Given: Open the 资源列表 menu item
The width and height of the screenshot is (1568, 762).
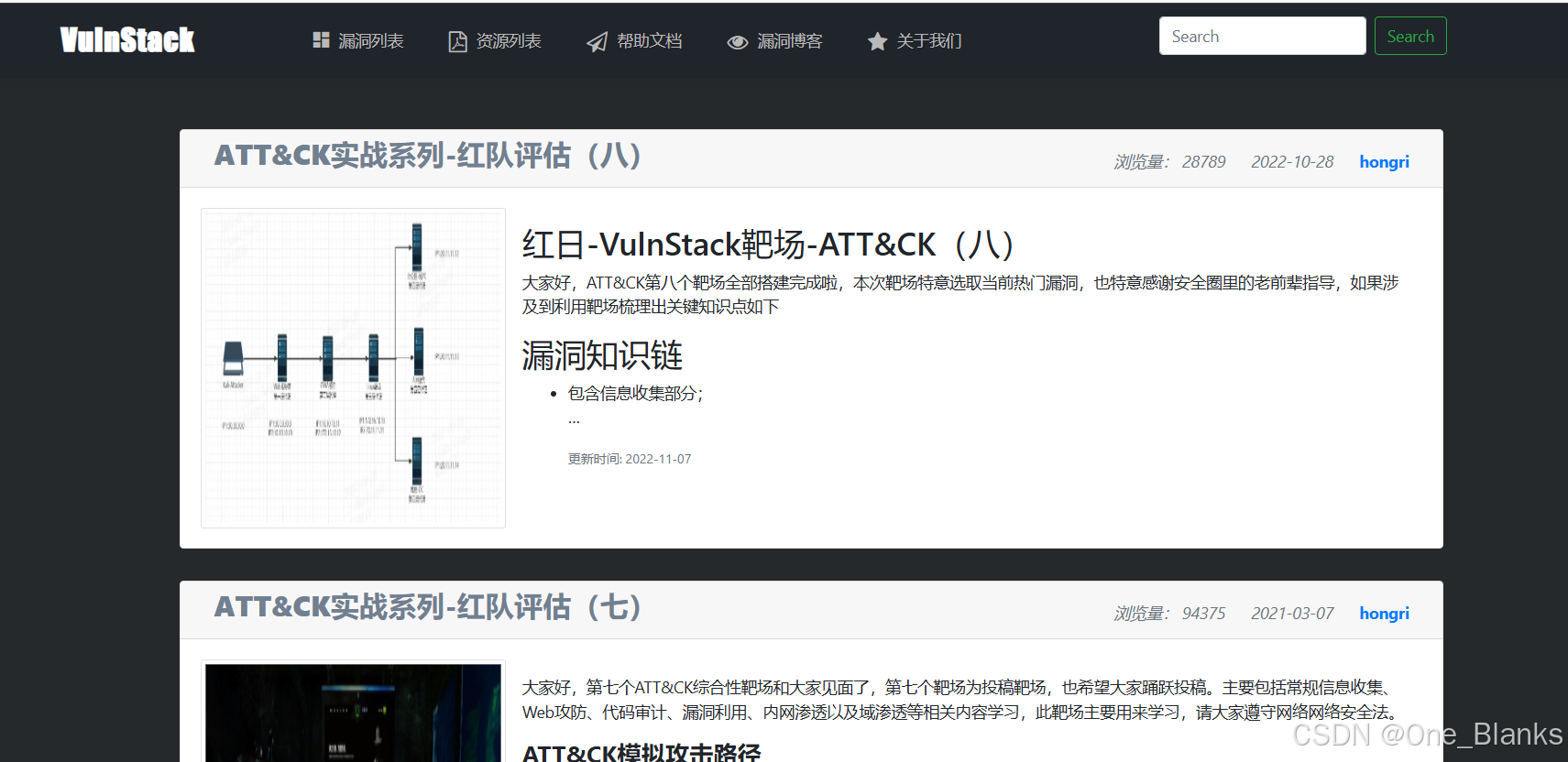Looking at the screenshot, I should tap(509, 41).
